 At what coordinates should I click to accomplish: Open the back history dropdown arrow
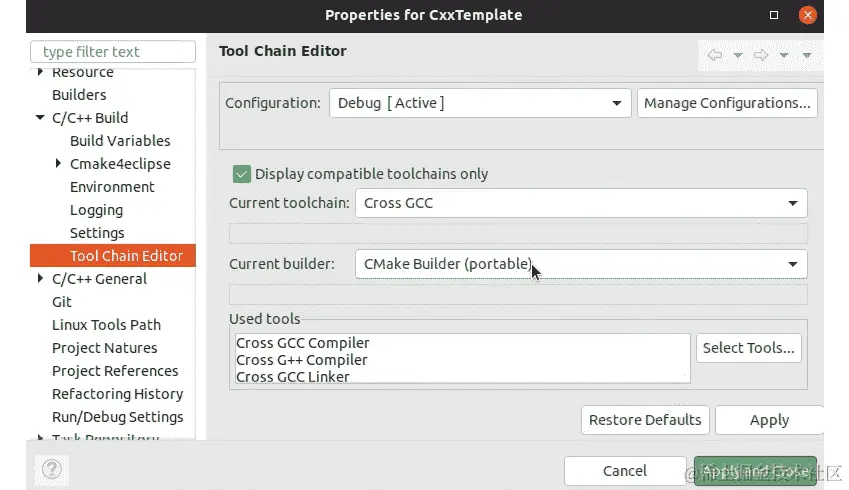[x=737, y=55]
